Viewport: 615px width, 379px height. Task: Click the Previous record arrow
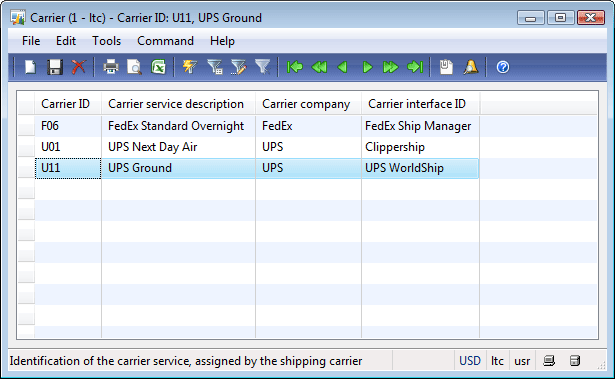[x=342, y=67]
